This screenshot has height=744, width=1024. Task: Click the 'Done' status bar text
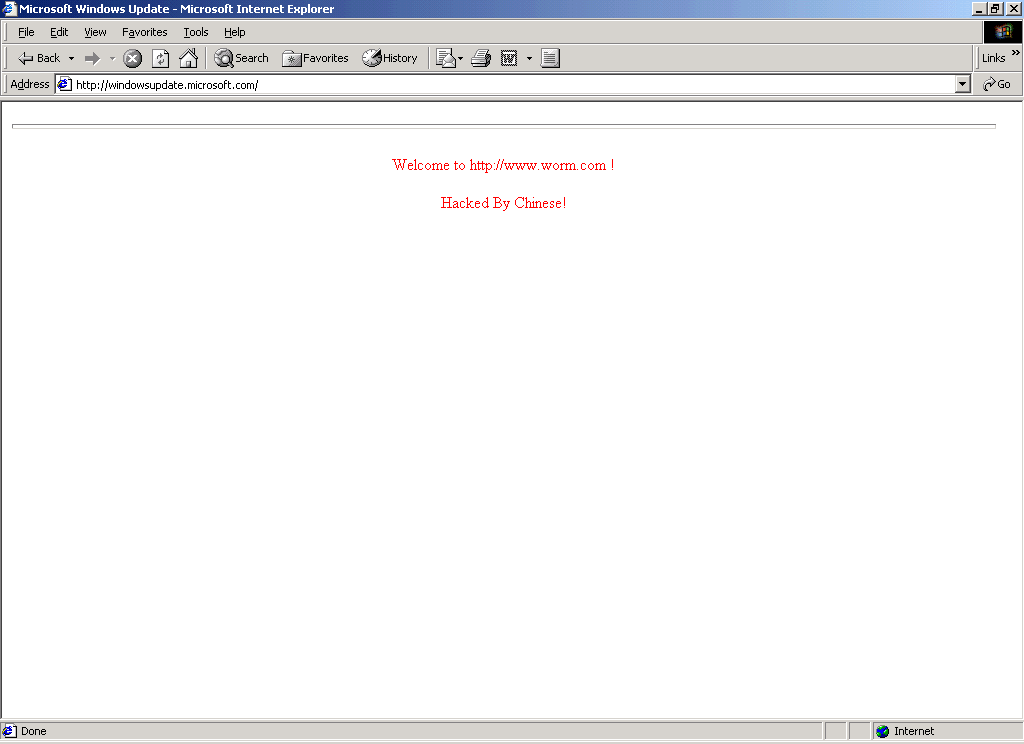[x=33, y=731]
